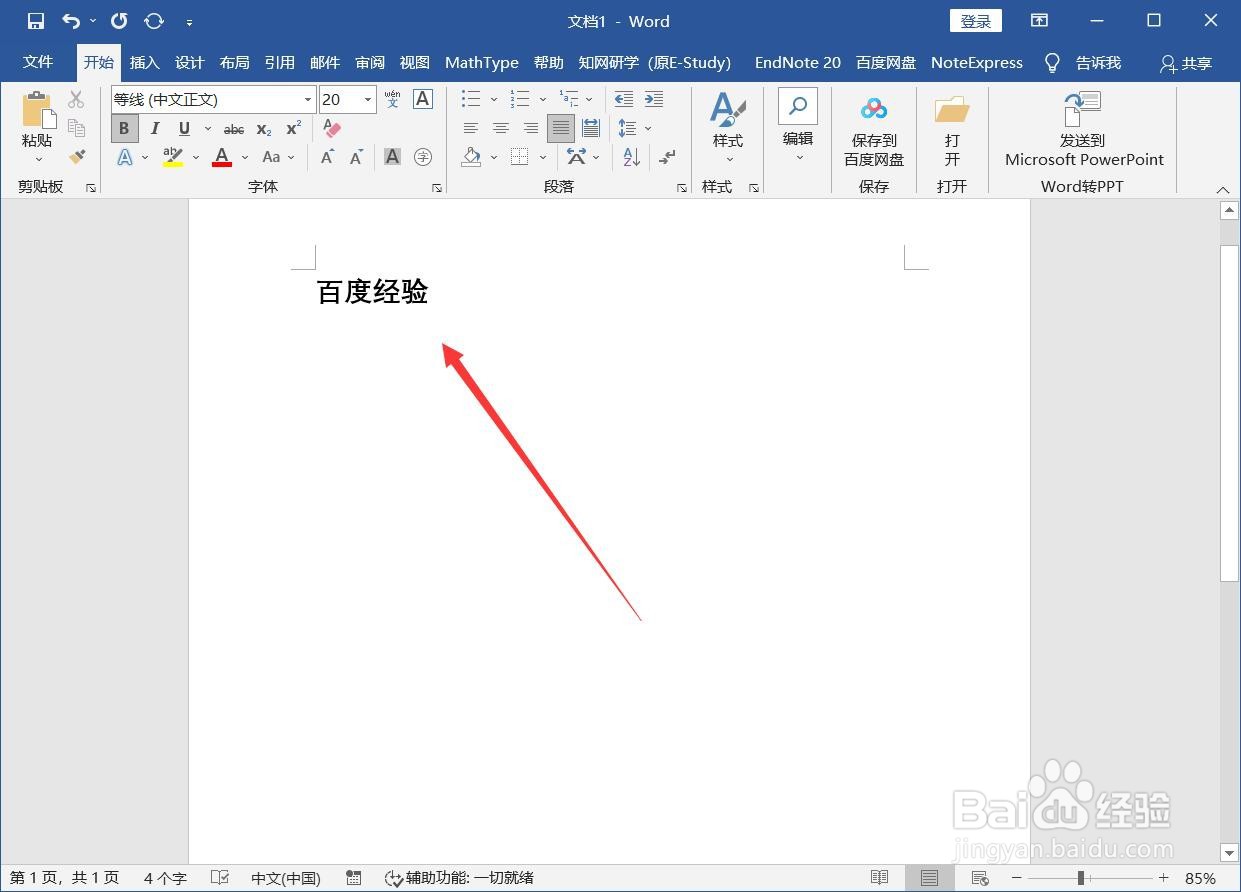
Task: Click the Borders grid icon
Action: click(519, 157)
